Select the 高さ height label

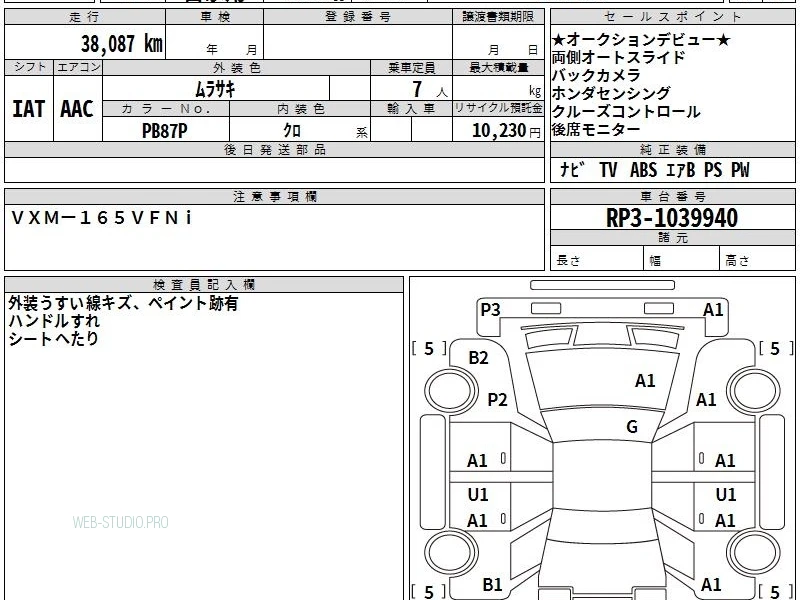737,261
